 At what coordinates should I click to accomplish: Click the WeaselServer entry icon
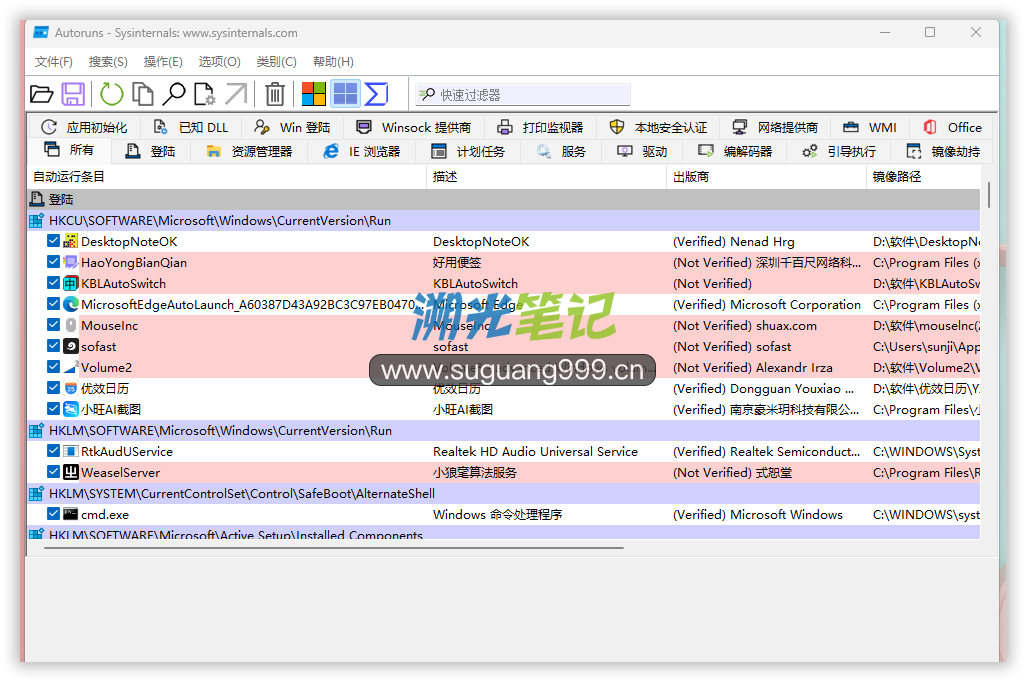point(71,472)
